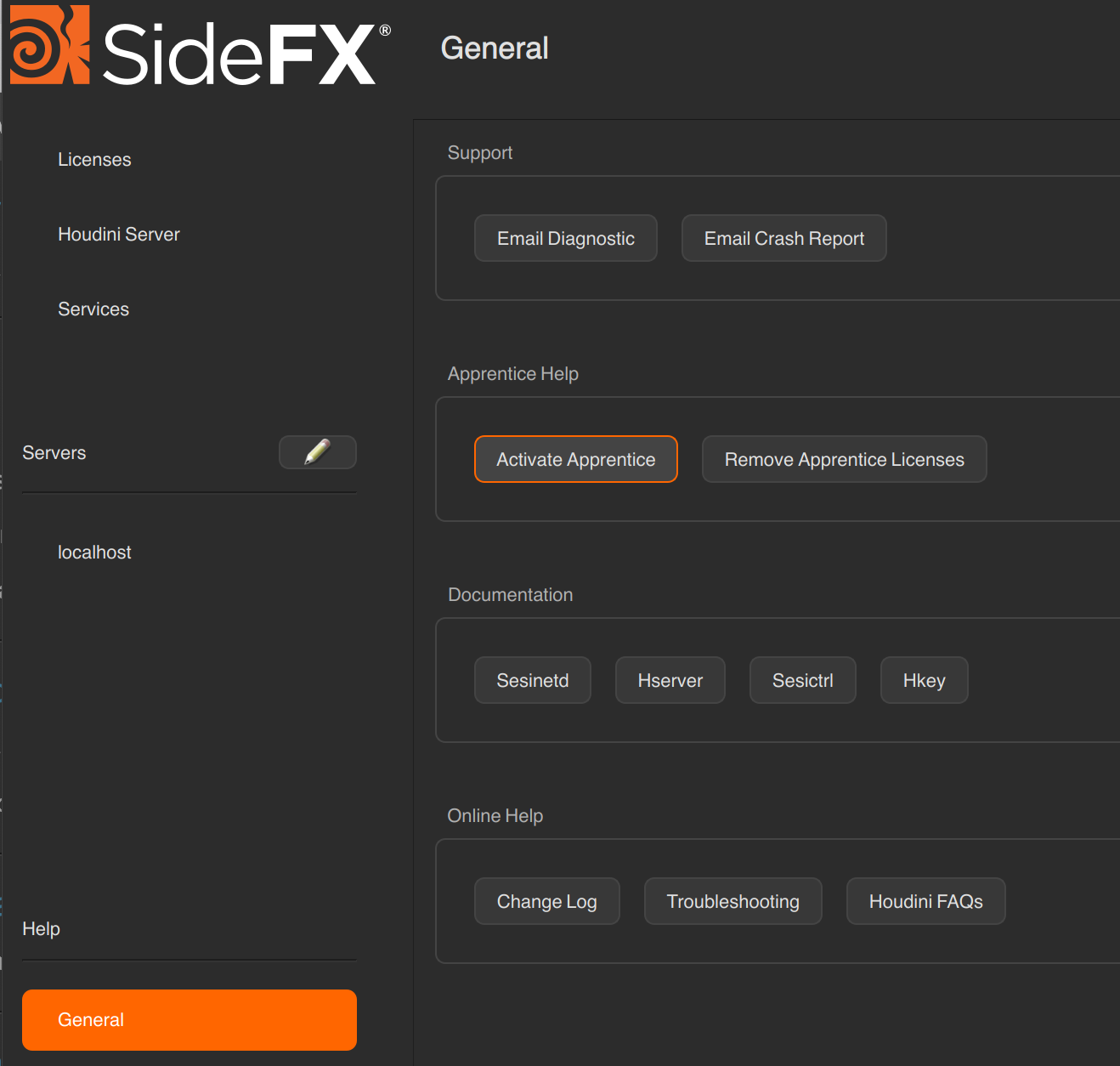Click the General page title
Viewport: 1120px width, 1066px height.
[x=495, y=48]
